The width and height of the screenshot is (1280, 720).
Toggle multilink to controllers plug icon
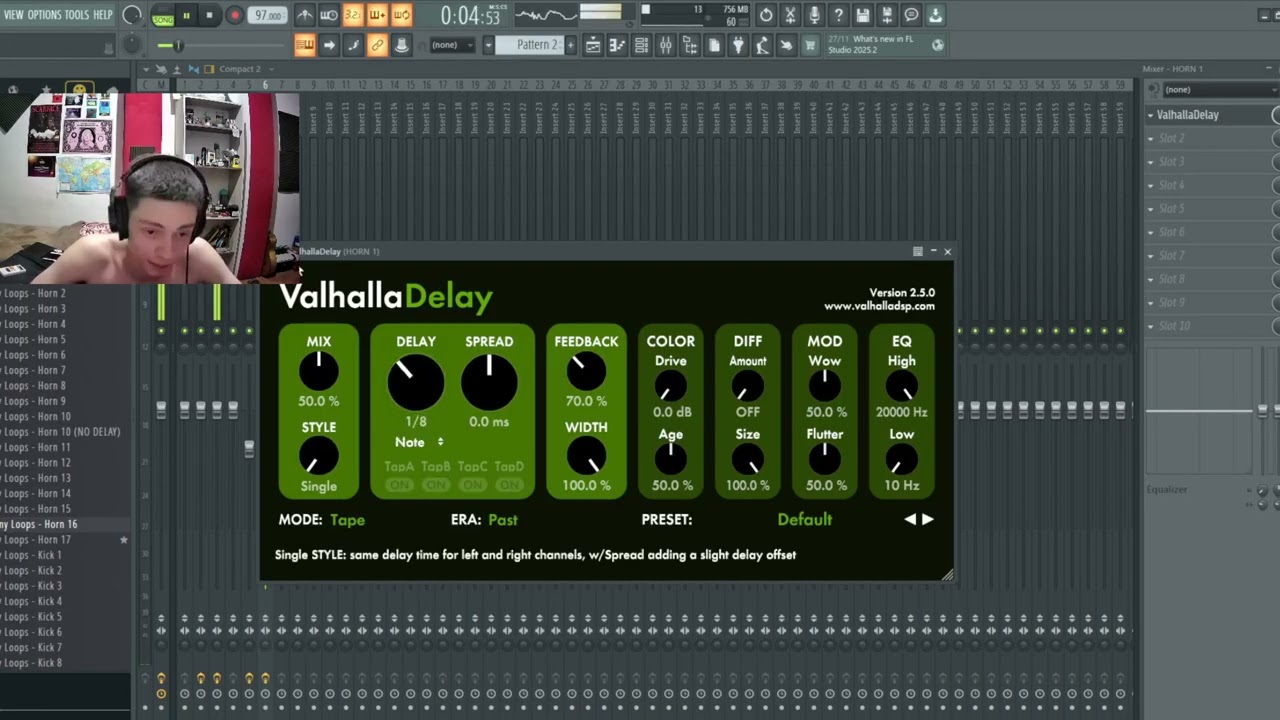pos(401,45)
